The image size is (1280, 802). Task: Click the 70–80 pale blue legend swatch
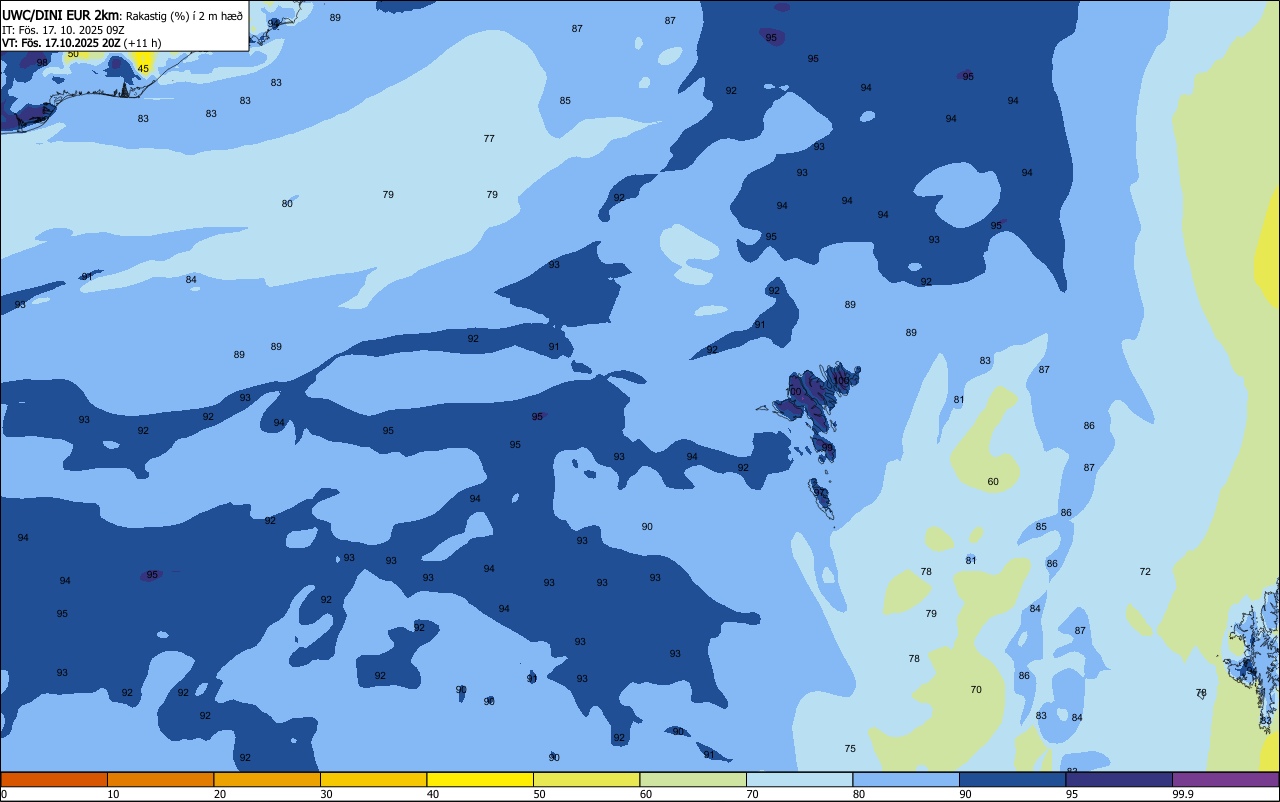pyautogui.click(x=799, y=779)
